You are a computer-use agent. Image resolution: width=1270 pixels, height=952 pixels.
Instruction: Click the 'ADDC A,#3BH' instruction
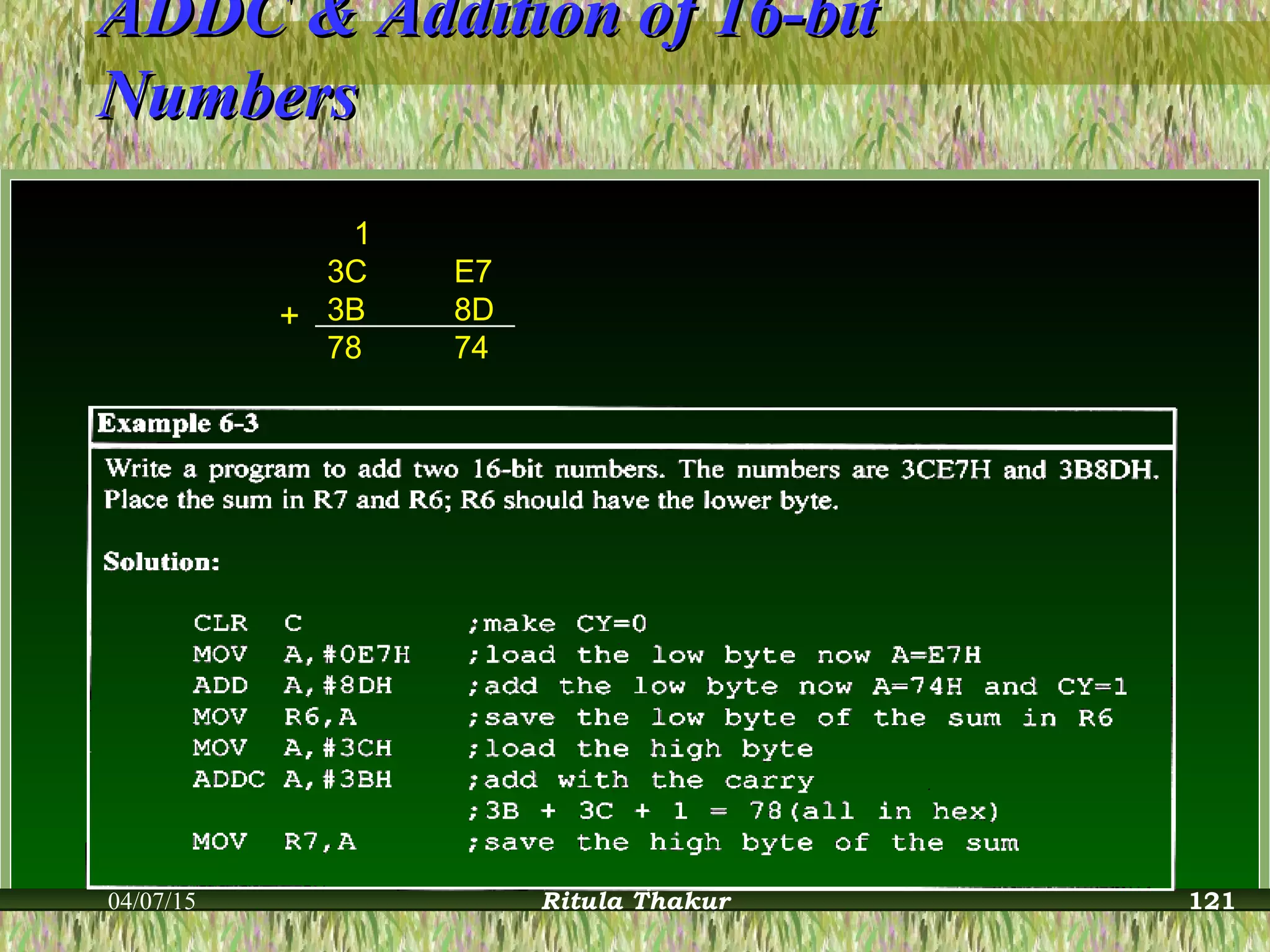(293, 779)
